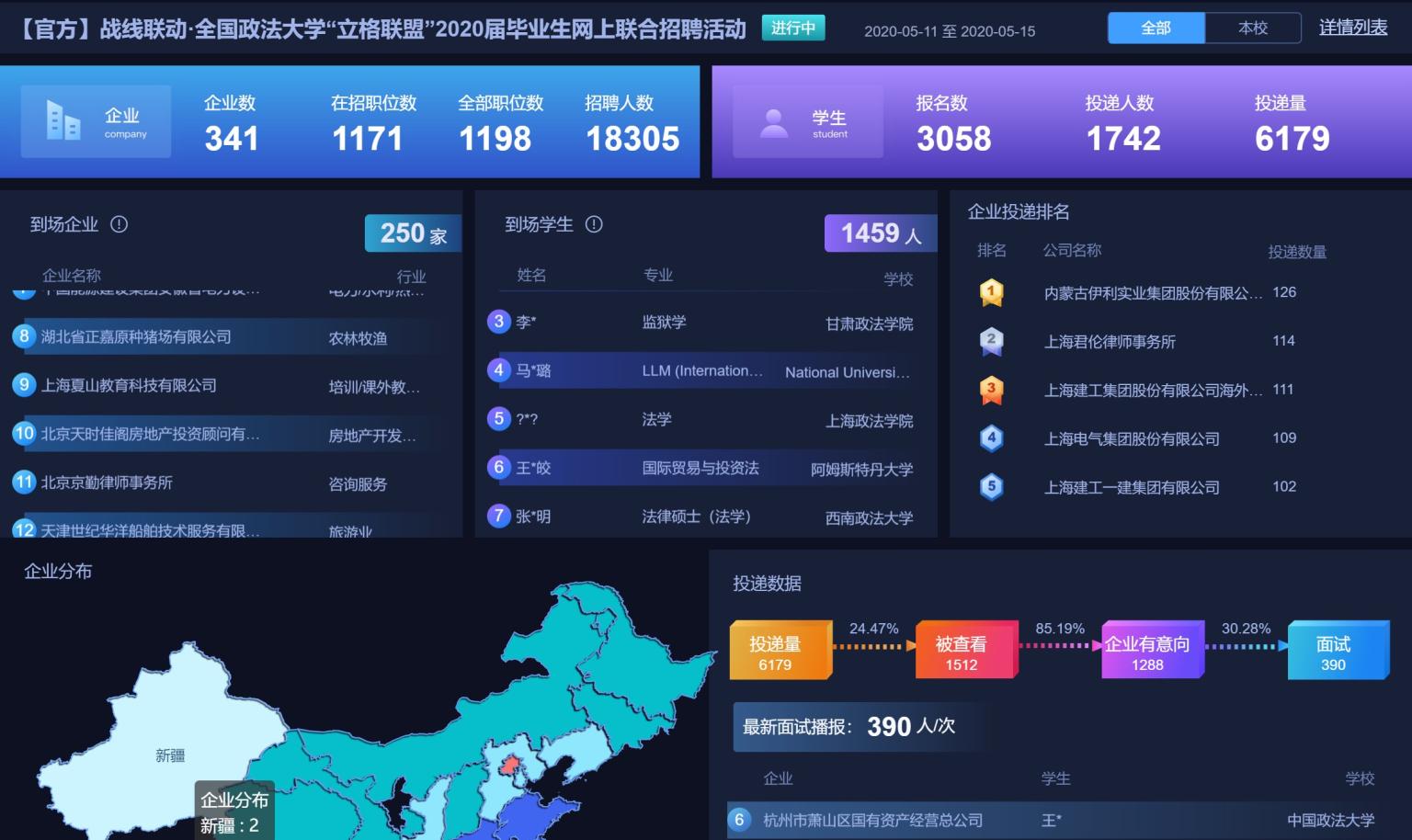This screenshot has width=1412, height=840.
Task: Click the company building icon
Action: pos(63,120)
